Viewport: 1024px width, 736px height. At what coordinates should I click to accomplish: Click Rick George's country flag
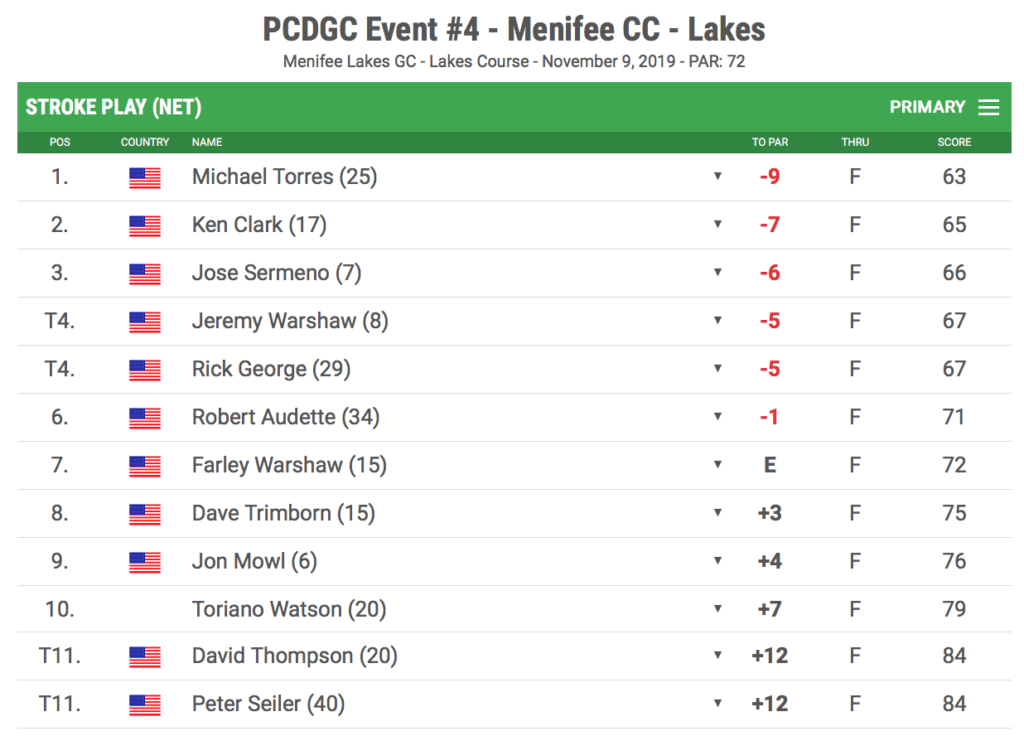(145, 370)
